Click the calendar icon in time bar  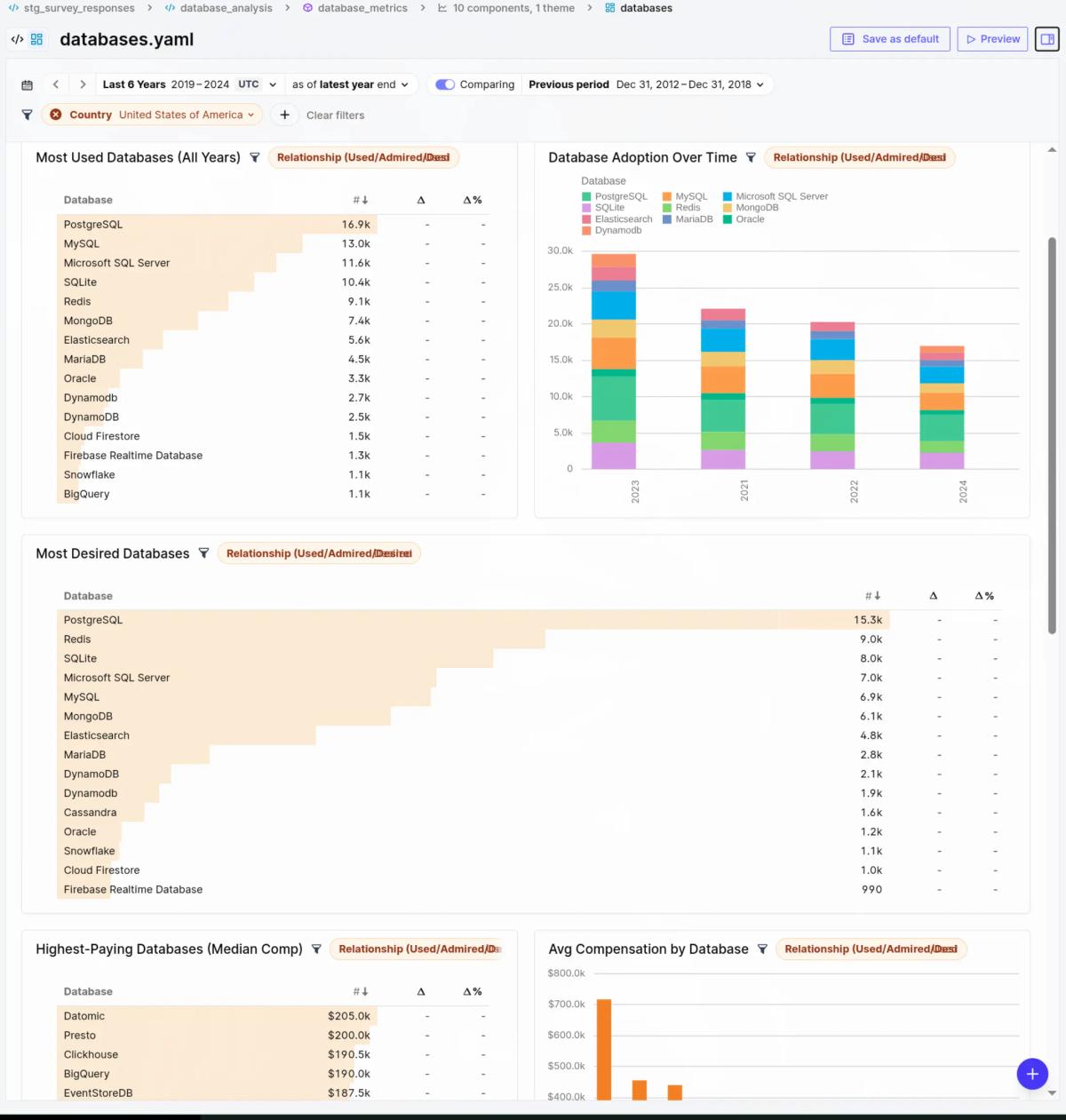click(x=27, y=85)
